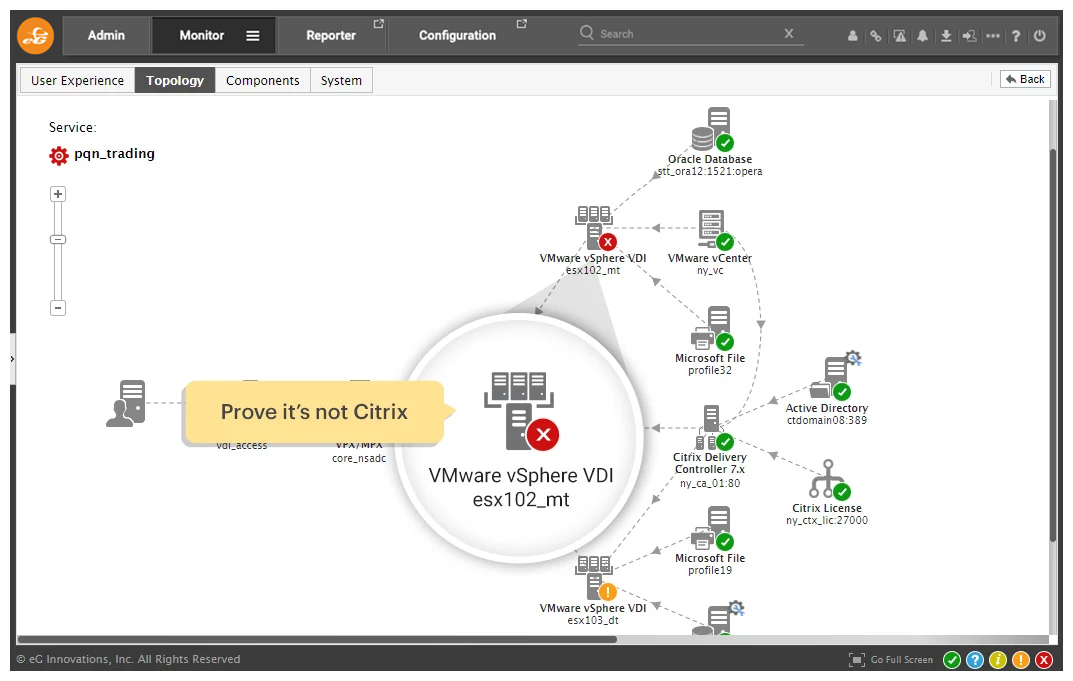Open the three-dots more options icon
Viewport: 1073px width, 681px height.
[993, 36]
